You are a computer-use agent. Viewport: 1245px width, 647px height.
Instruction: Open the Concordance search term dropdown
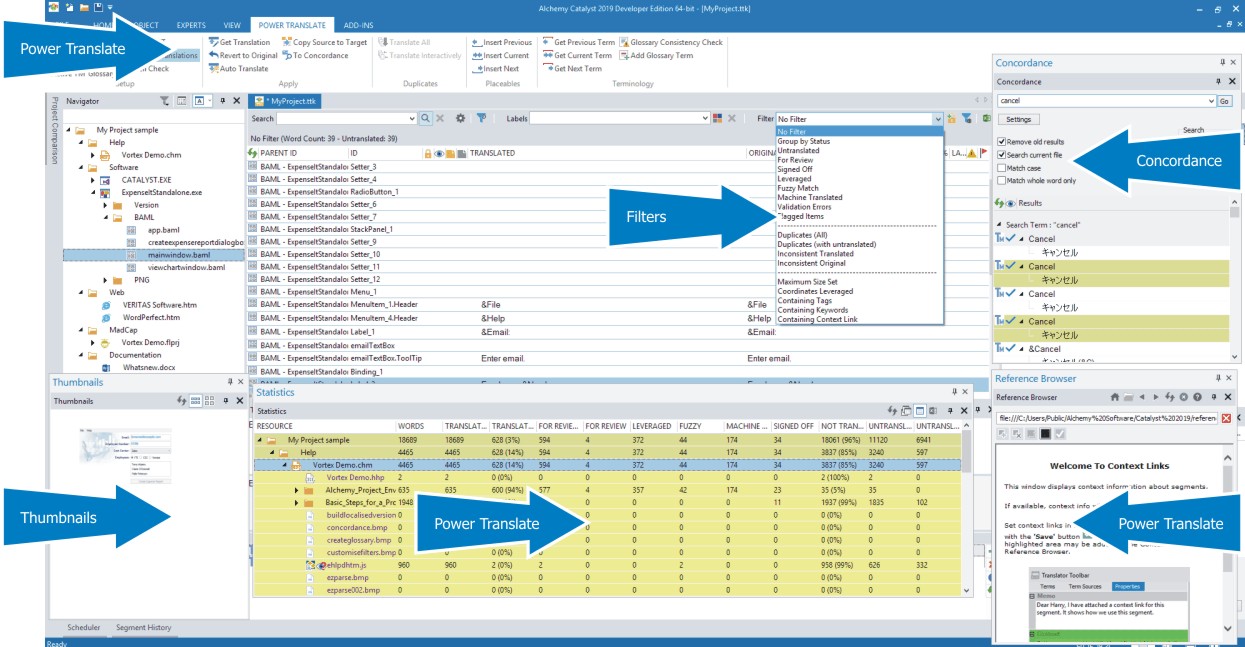pyautogui.click(x=1212, y=101)
